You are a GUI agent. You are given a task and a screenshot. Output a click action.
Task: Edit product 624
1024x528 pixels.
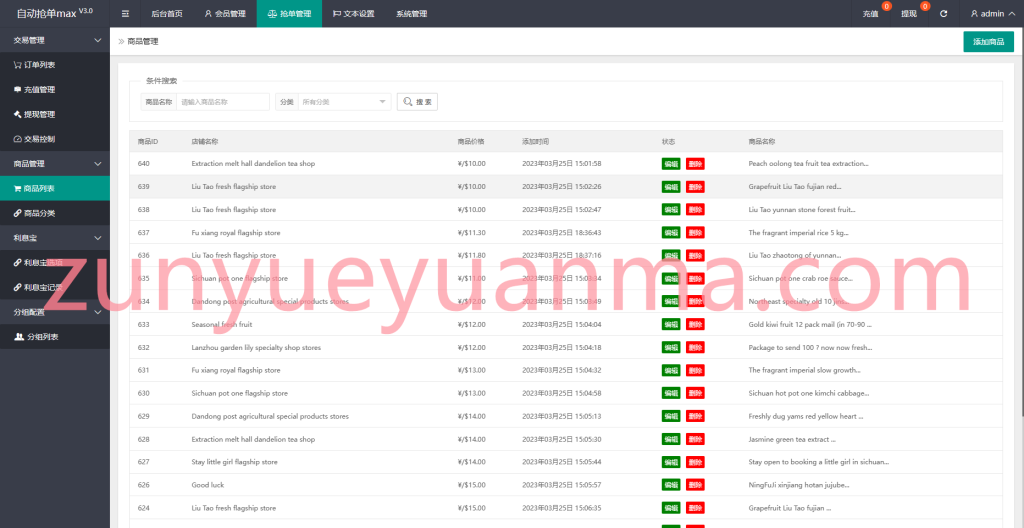tap(671, 508)
